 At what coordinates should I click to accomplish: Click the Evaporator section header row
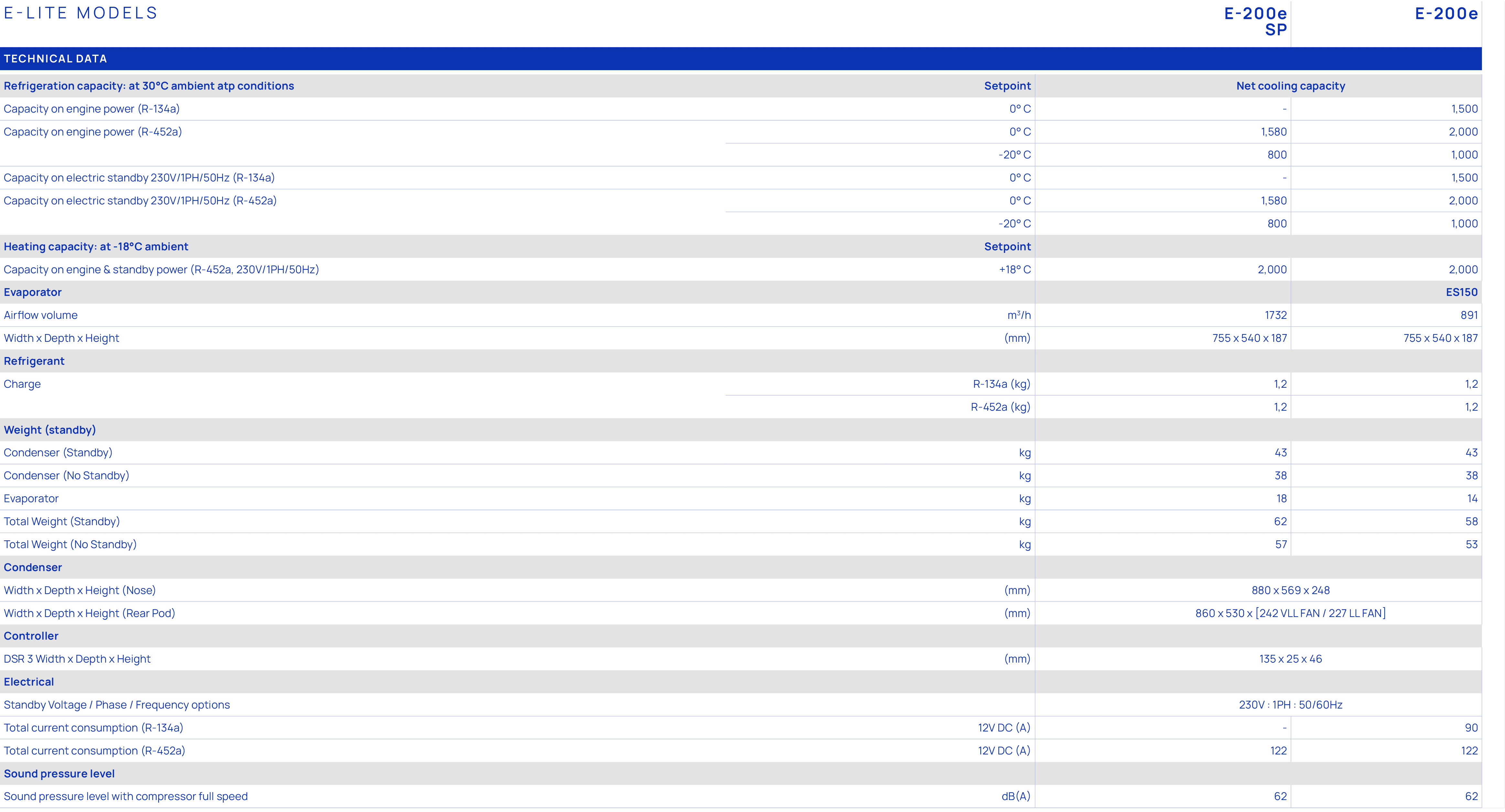pyautogui.click(x=33, y=292)
